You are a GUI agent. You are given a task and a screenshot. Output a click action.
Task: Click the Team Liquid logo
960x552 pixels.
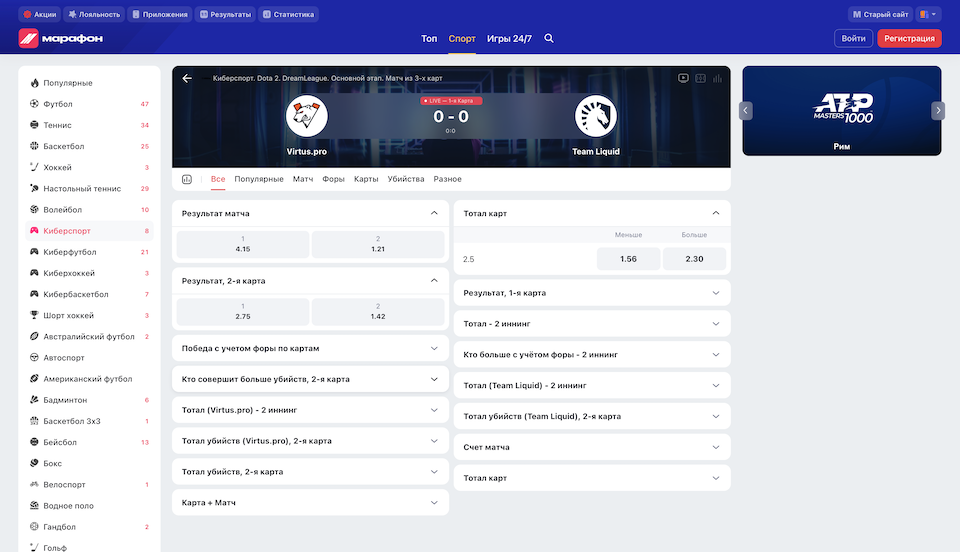point(596,116)
